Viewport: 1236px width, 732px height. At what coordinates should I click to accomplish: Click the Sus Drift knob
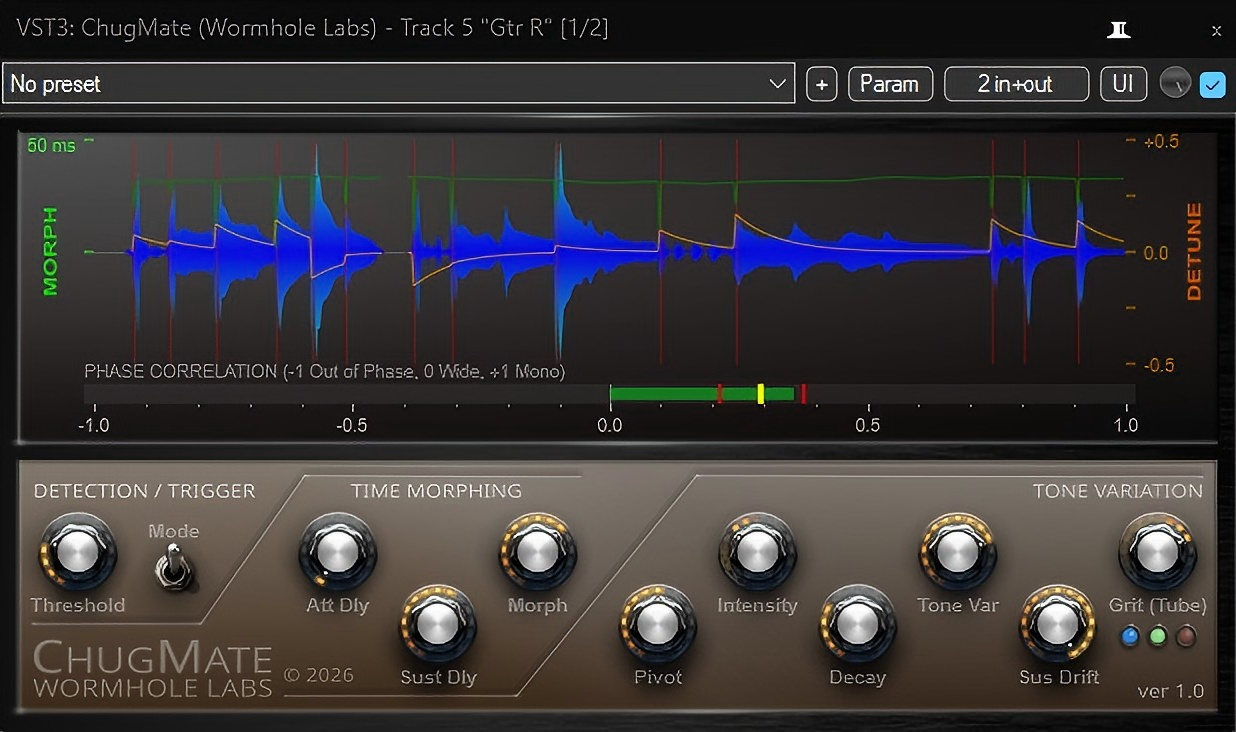pyautogui.click(x=1058, y=624)
